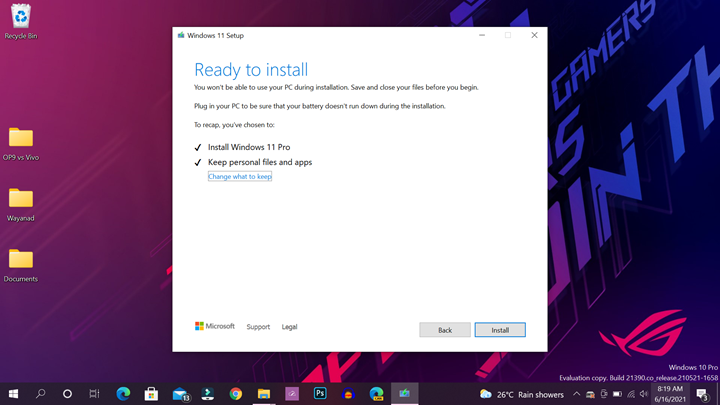
Task: Open Task View in taskbar
Action: point(94,394)
